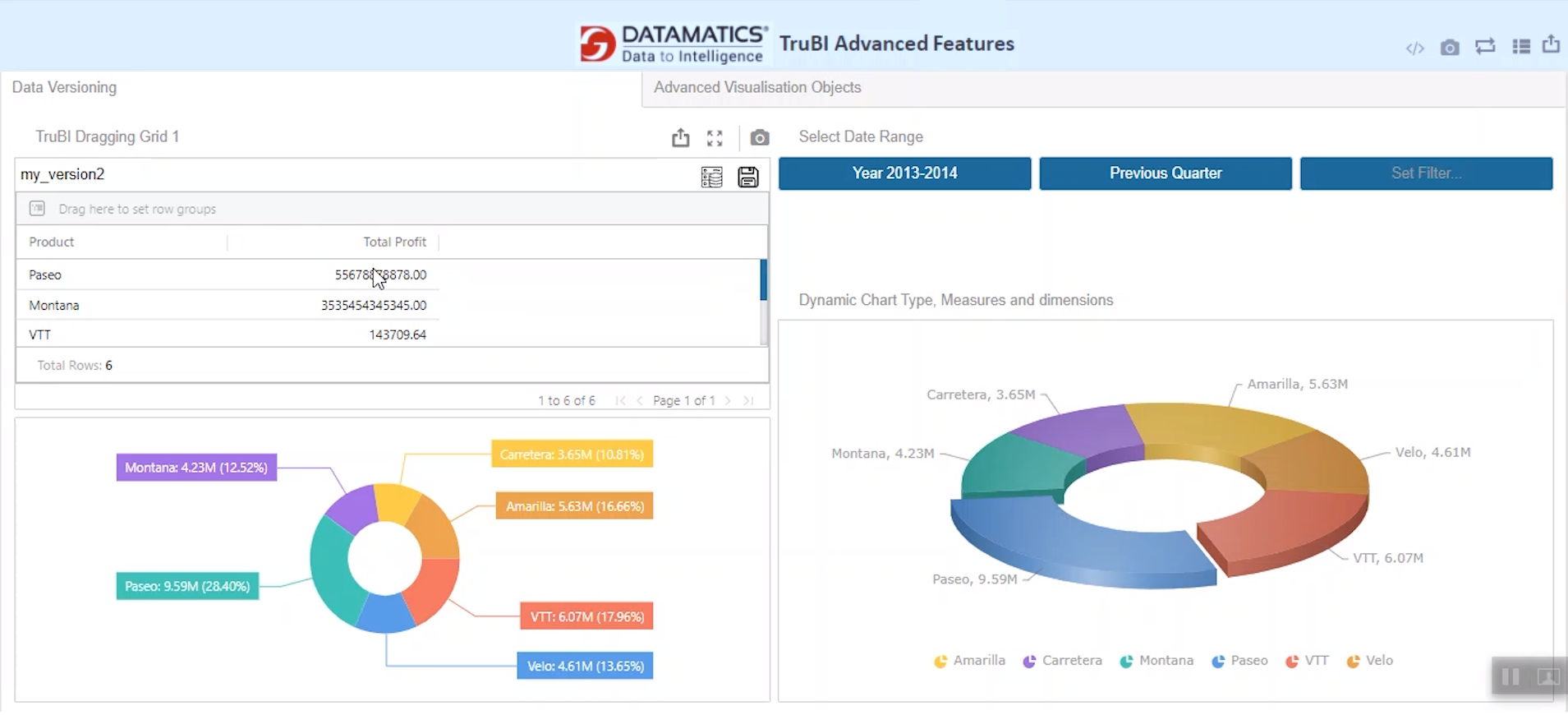Sort by the Total Profit column header
The image size is (1568, 715).
[x=394, y=242]
